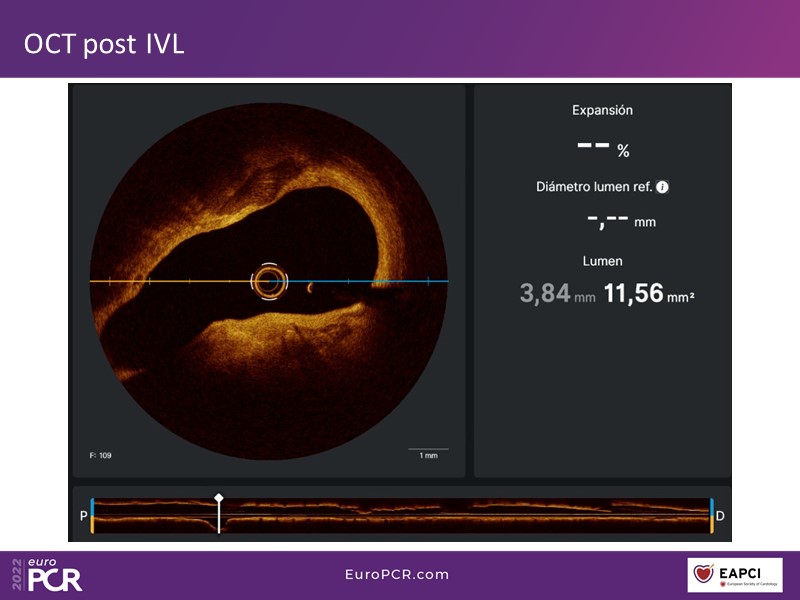Click the 'OCT post IVL' slide title
This screenshot has width=800, height=600.
pyautogui.click(x=104, y=45)
